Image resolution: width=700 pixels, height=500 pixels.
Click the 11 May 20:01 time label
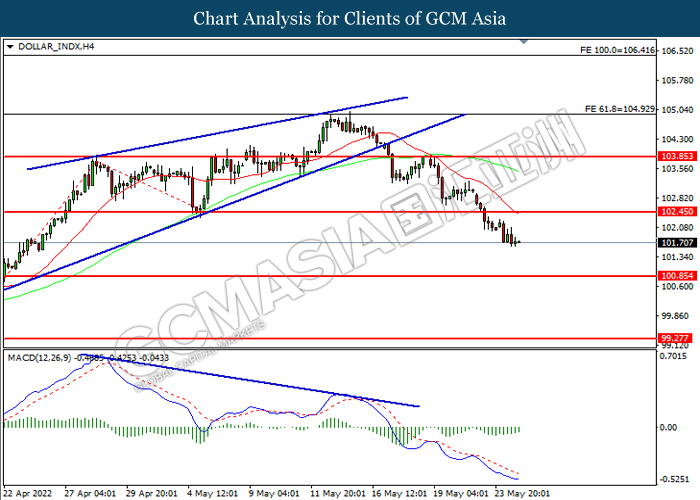[338, 494]
